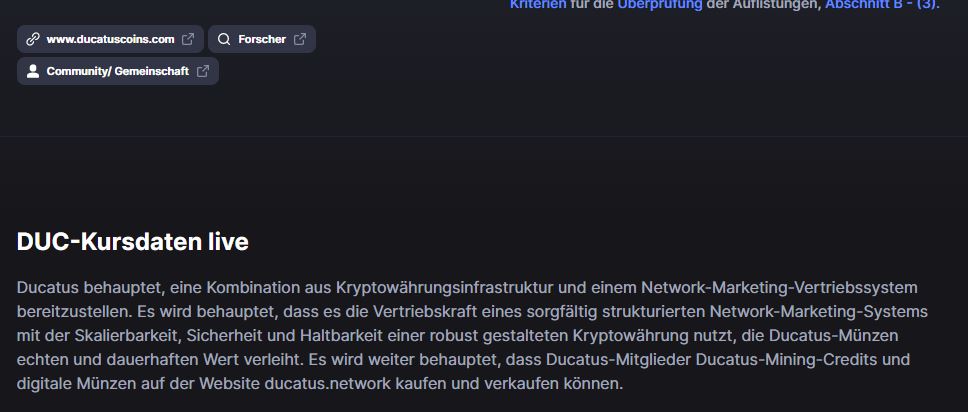Viewport: 968px width, 412px height.
Task: Follow the blue Überprüfung link
Action: click(659, 4)
